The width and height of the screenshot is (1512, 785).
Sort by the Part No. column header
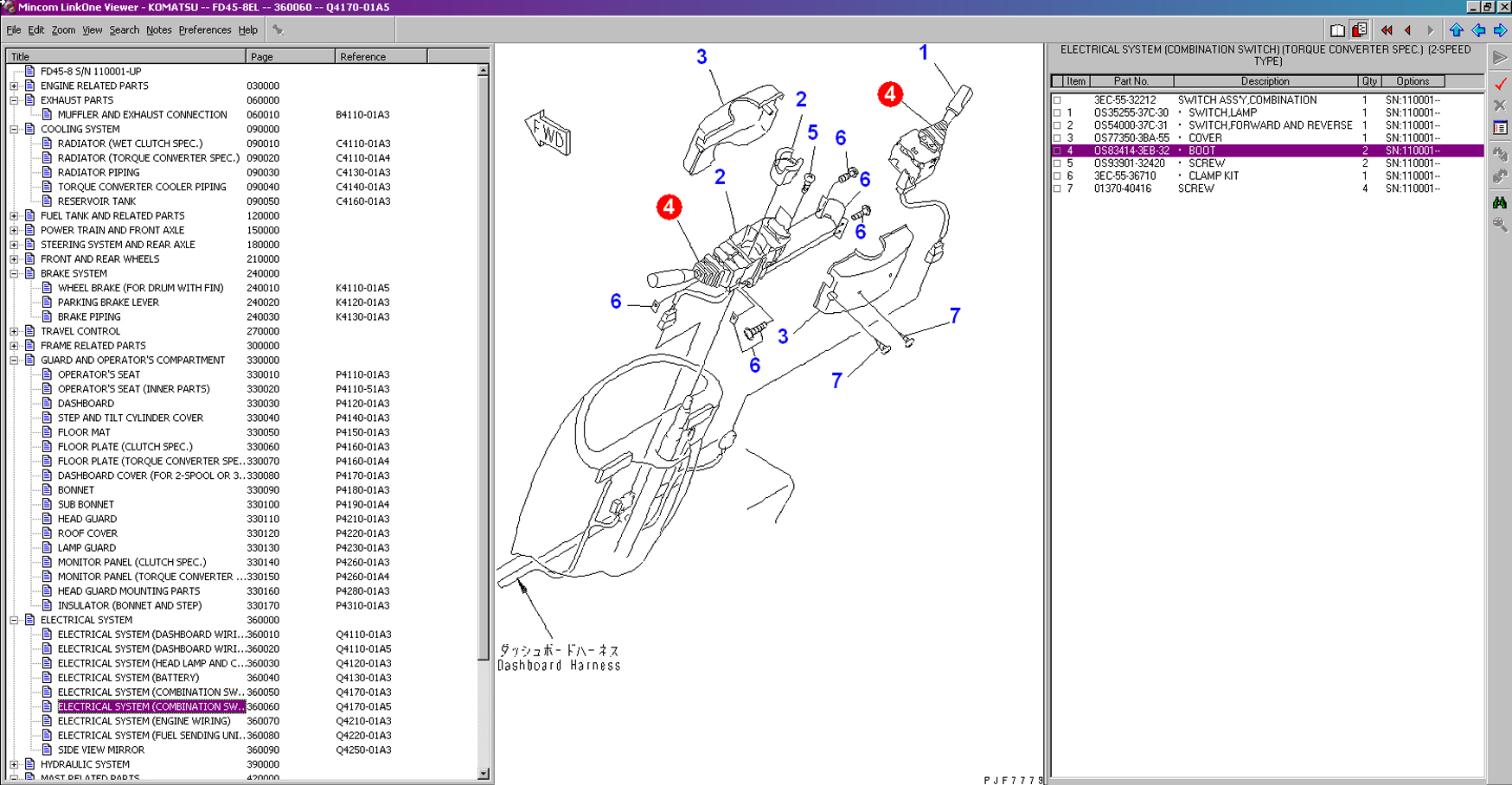point(1131,81)
